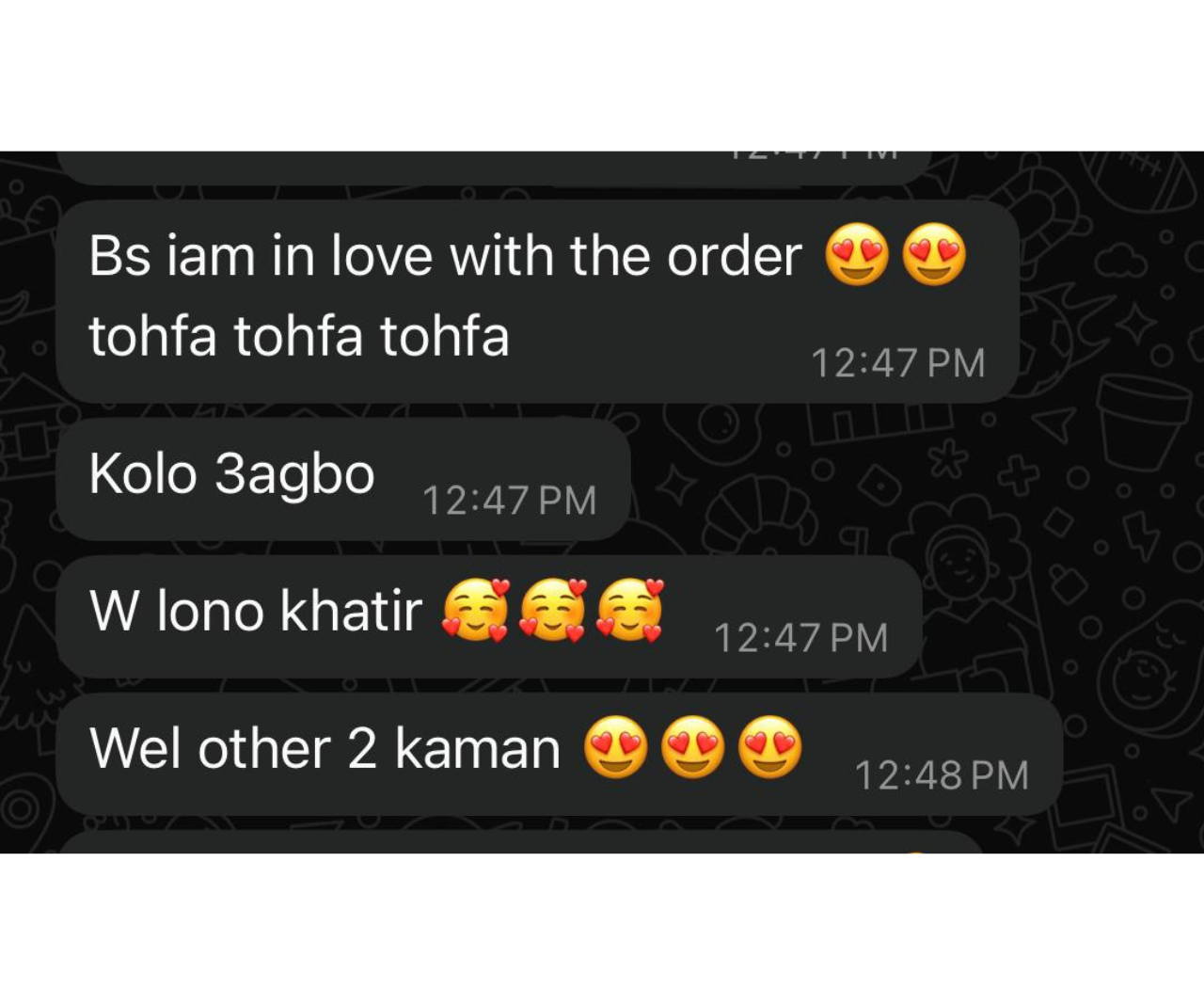
Task: Tap middle smiling-hearts emoji after 'khatir'
Action: (553, 611)
